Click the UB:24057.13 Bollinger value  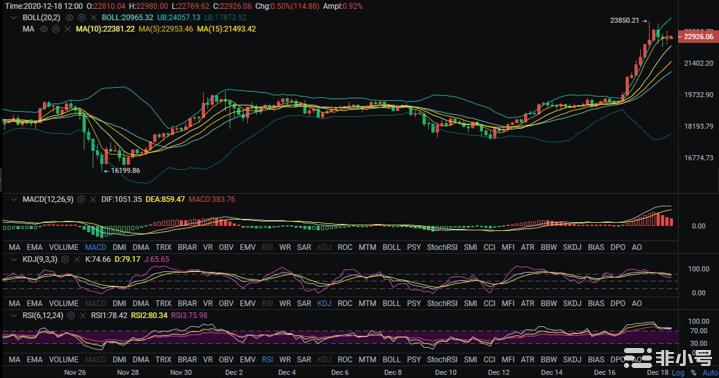[x=179, y=17]
